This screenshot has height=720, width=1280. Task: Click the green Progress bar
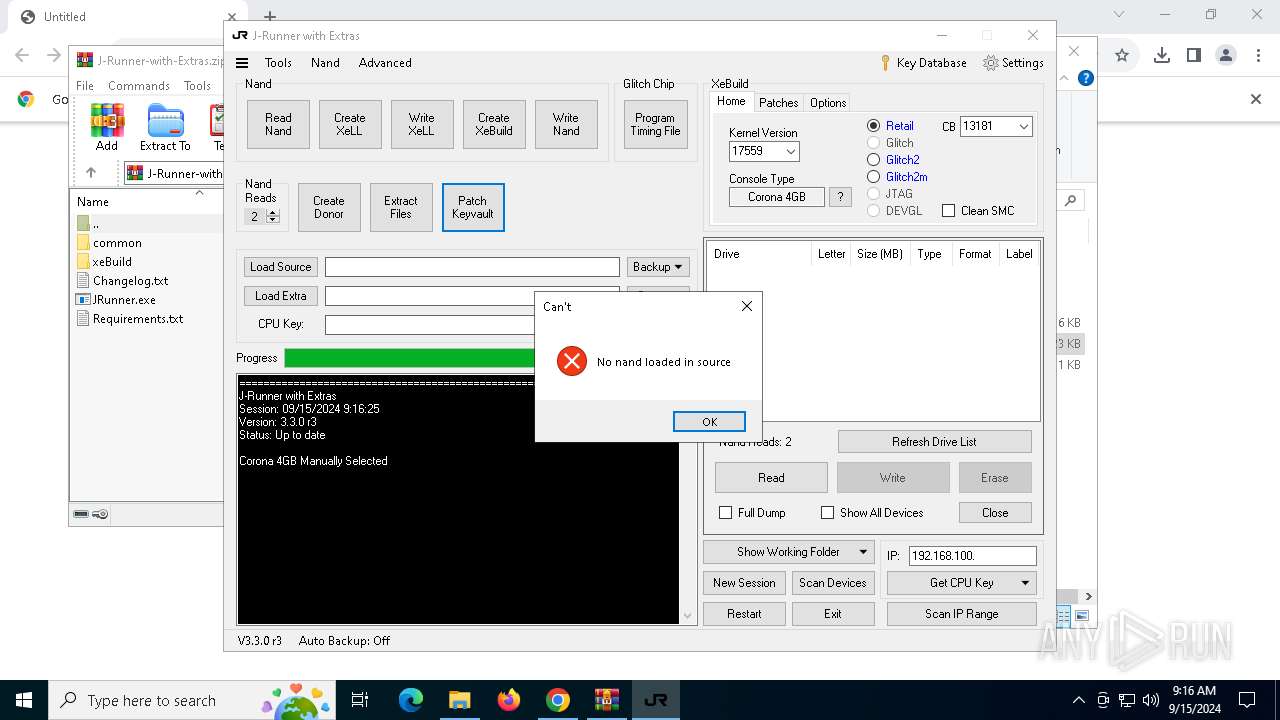click(410, 358)
